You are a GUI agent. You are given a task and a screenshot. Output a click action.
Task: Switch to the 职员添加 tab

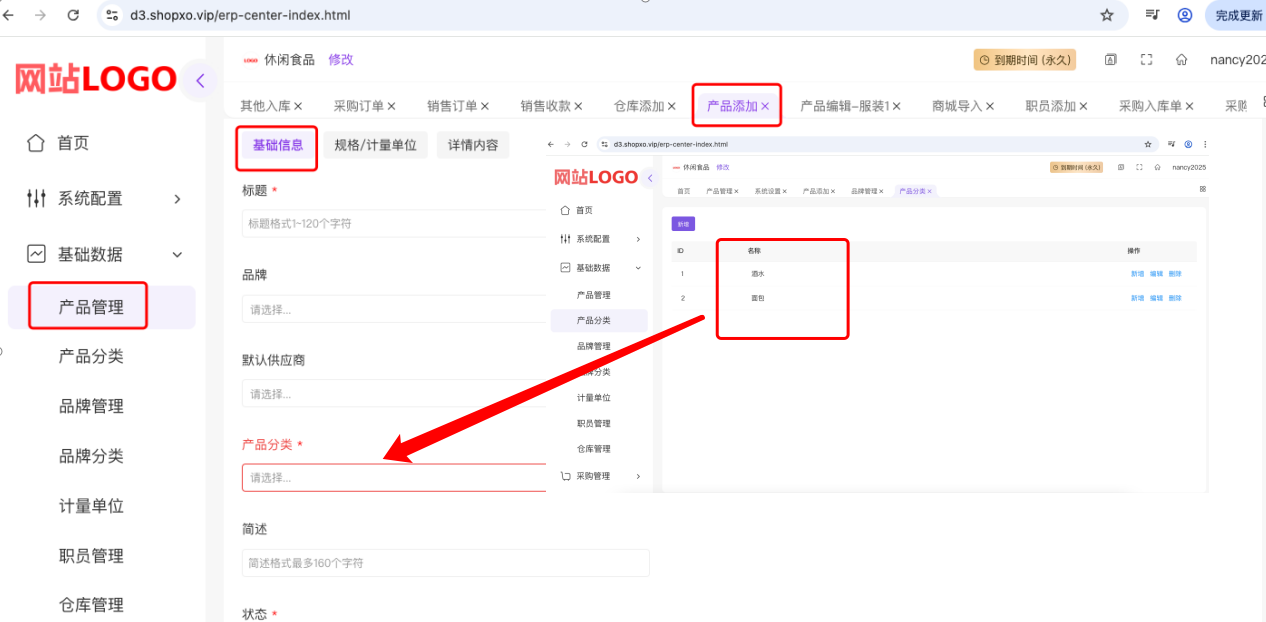[x=1050, y=106]
